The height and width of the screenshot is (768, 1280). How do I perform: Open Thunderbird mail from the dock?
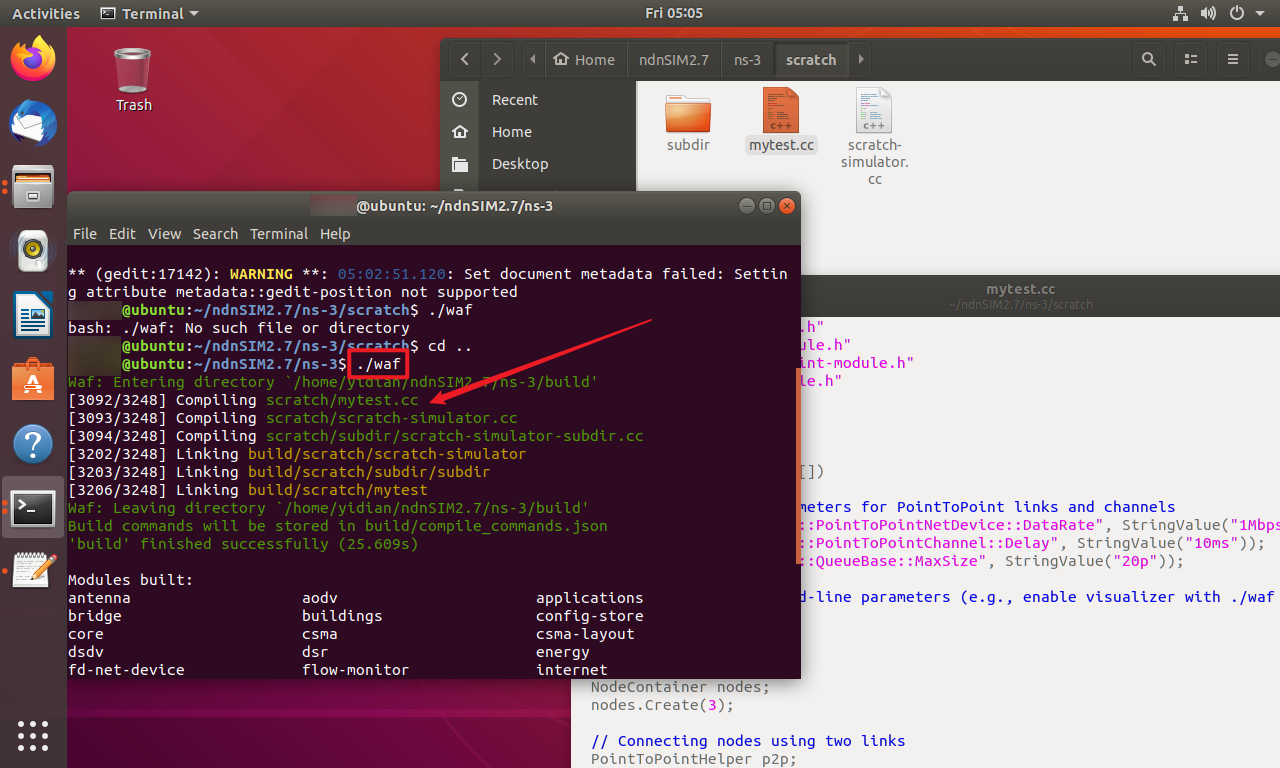[x=33, y=123]
